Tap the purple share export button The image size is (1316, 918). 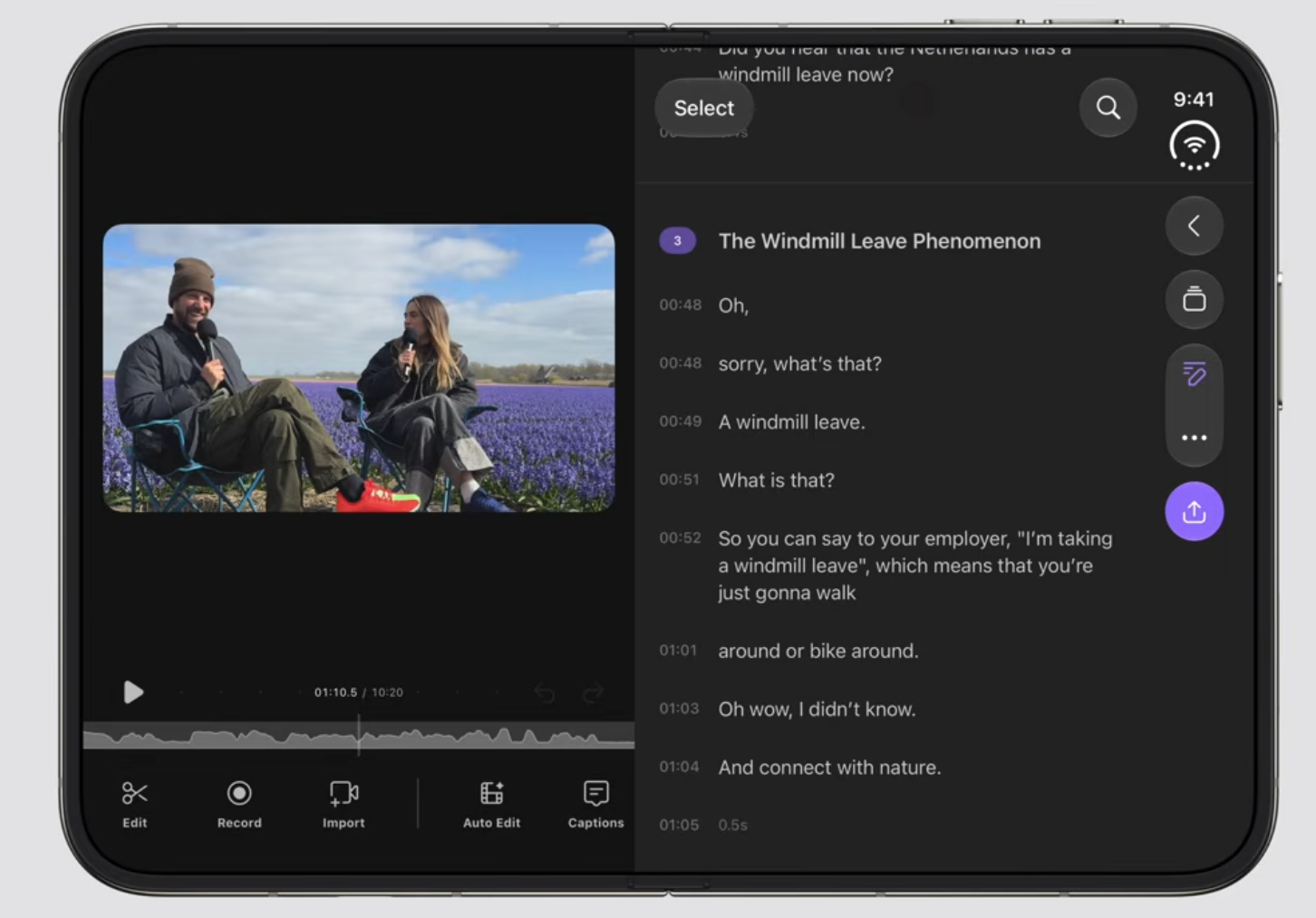click(x=1194, y=511)
